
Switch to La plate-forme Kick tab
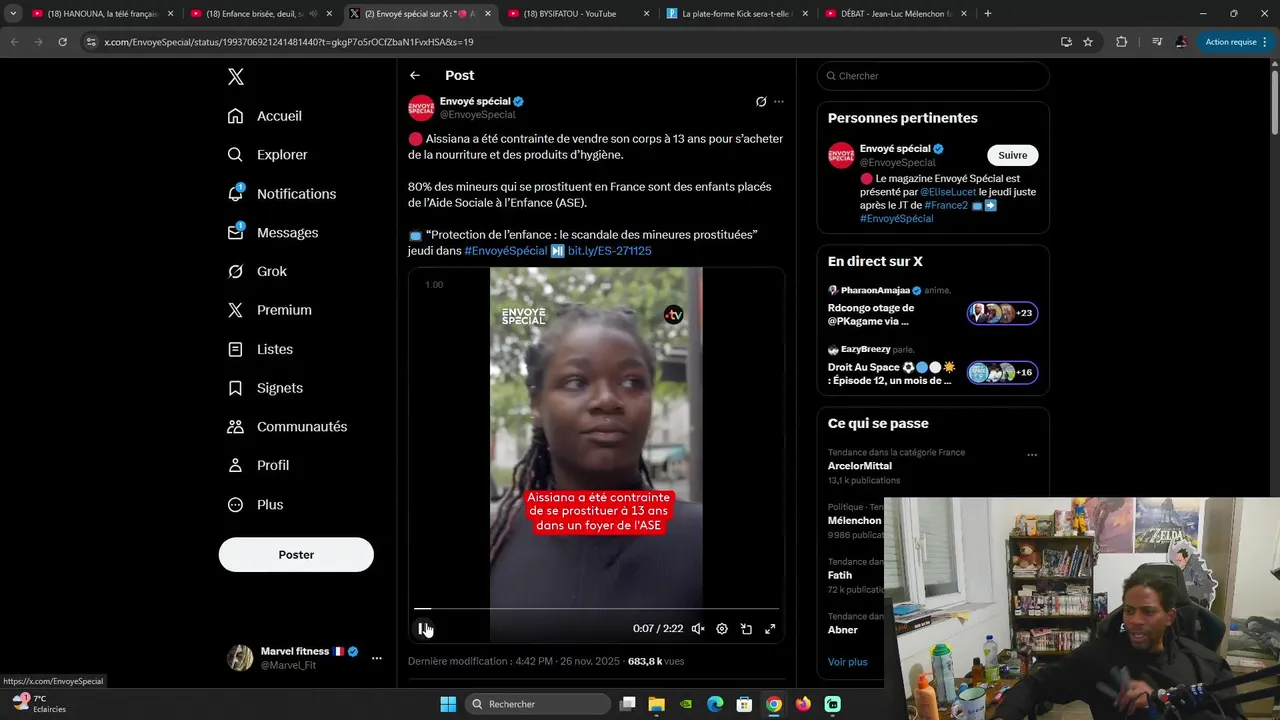coord(735,14)
